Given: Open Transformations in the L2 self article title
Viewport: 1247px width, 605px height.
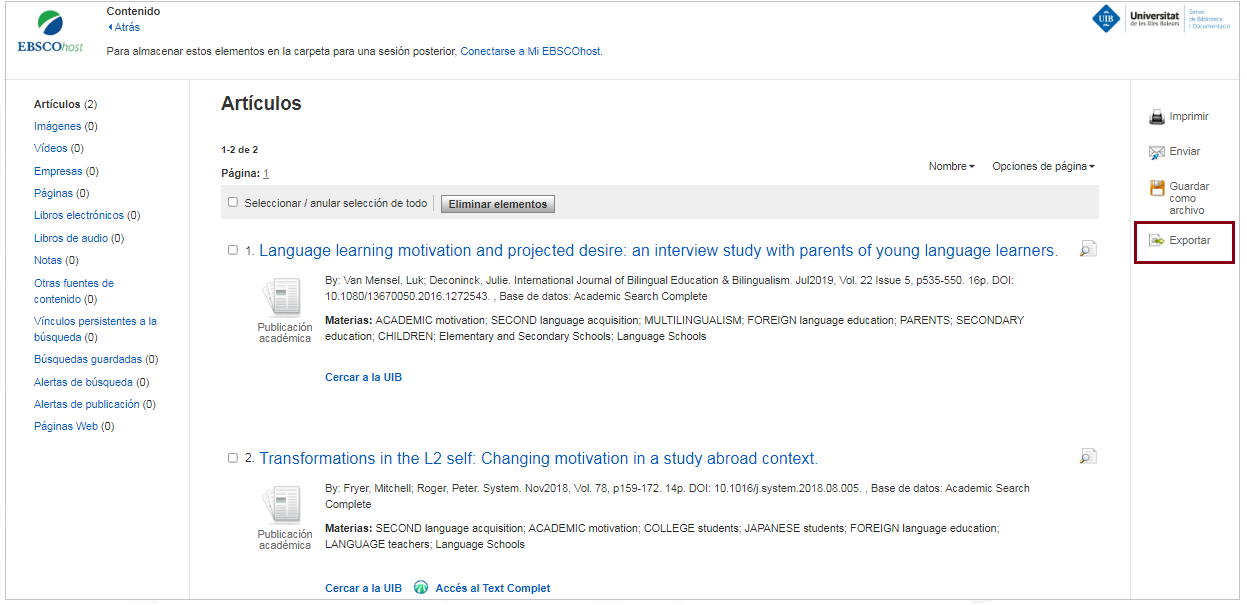Looking at the screenshot, I should [538, 459].
